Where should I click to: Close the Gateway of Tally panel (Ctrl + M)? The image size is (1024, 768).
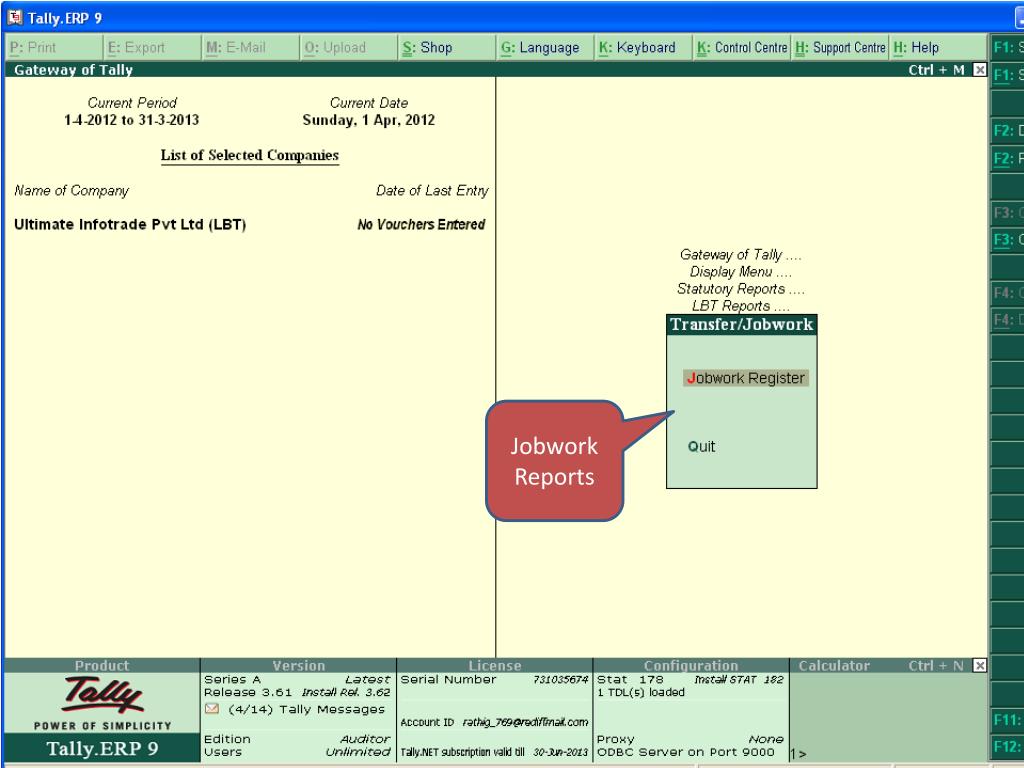980,69
